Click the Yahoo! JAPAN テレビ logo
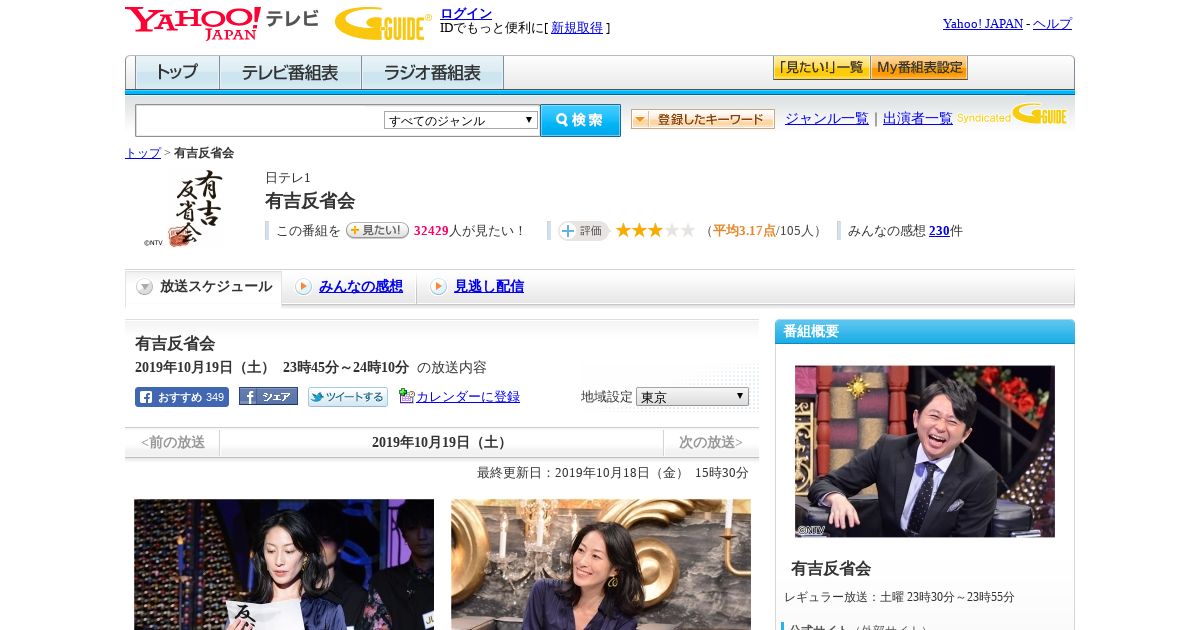 click(222, 23)
